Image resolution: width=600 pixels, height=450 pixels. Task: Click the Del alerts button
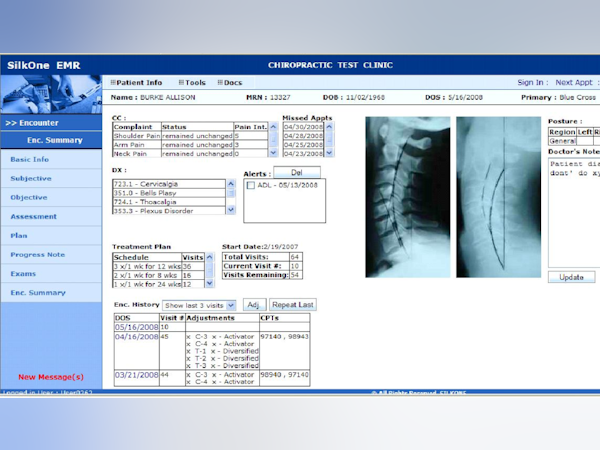pos(297,173)
